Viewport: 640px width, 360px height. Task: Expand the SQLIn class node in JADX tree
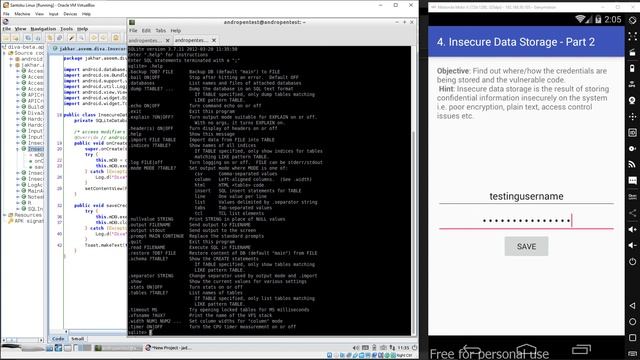[18, 209]
